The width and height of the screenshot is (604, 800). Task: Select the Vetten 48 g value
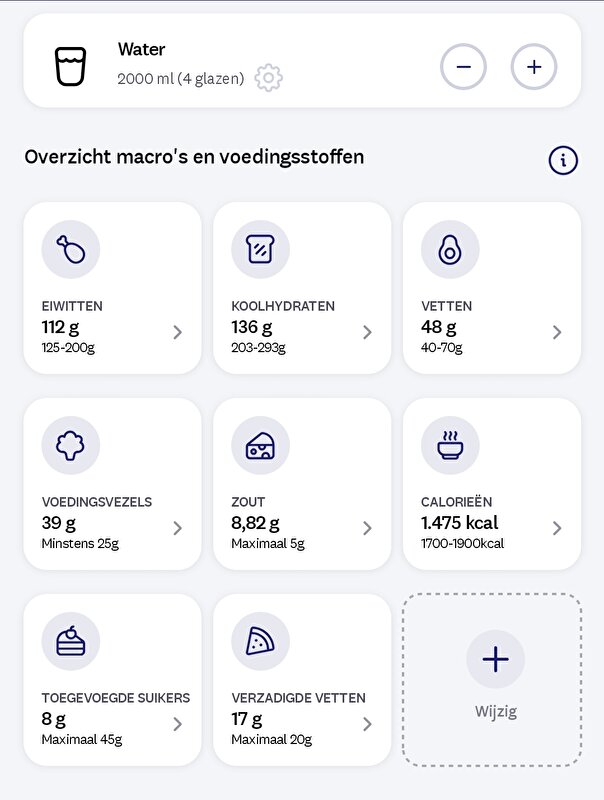pos(439,327)
